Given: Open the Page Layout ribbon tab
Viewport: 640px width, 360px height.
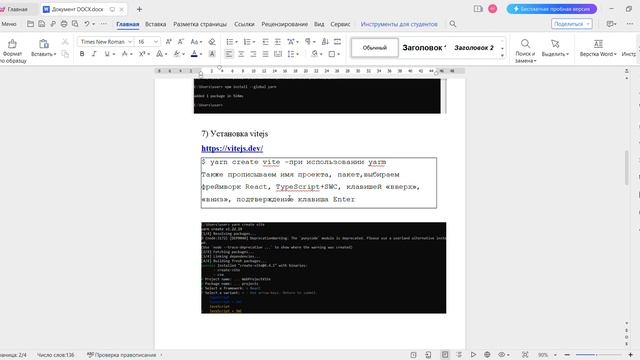Looking at the screenshot, I should pos(200,24).
